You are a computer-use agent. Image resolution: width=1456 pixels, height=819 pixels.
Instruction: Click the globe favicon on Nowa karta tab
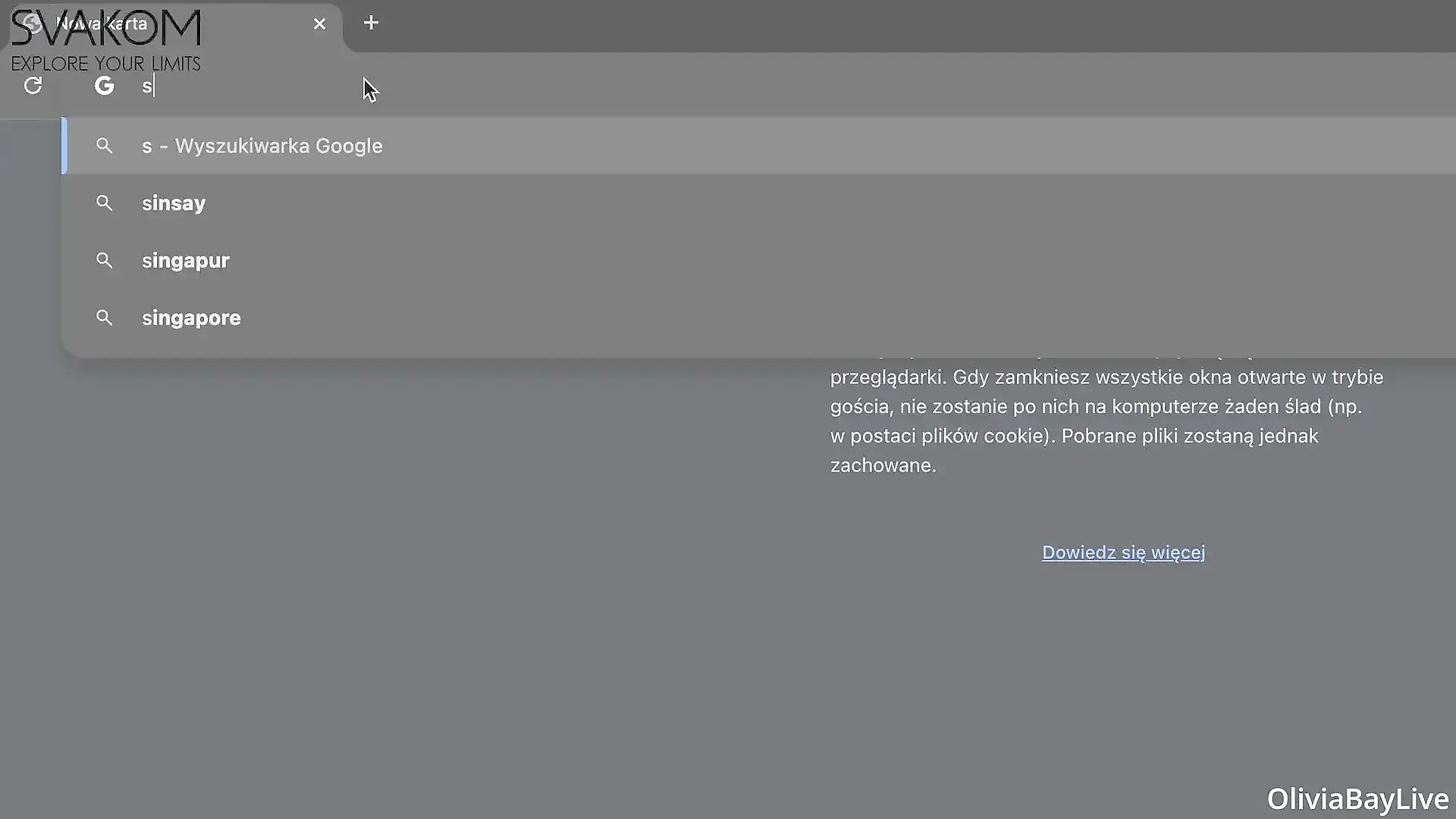tap(31, 24)
